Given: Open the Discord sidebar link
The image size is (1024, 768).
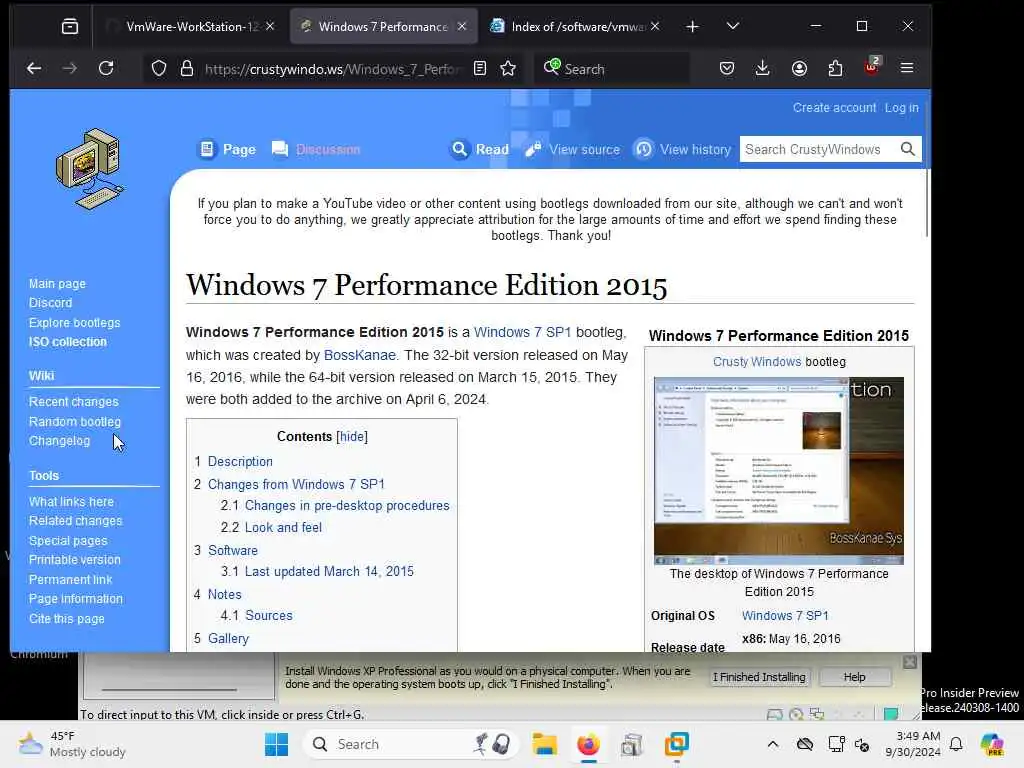Looking at the screenshot, I should point(50,303).
